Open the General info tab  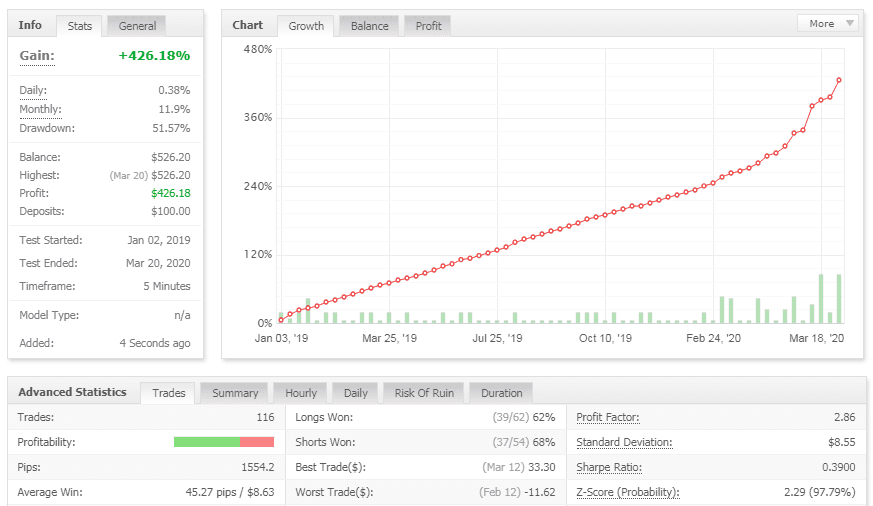[136, 26]
